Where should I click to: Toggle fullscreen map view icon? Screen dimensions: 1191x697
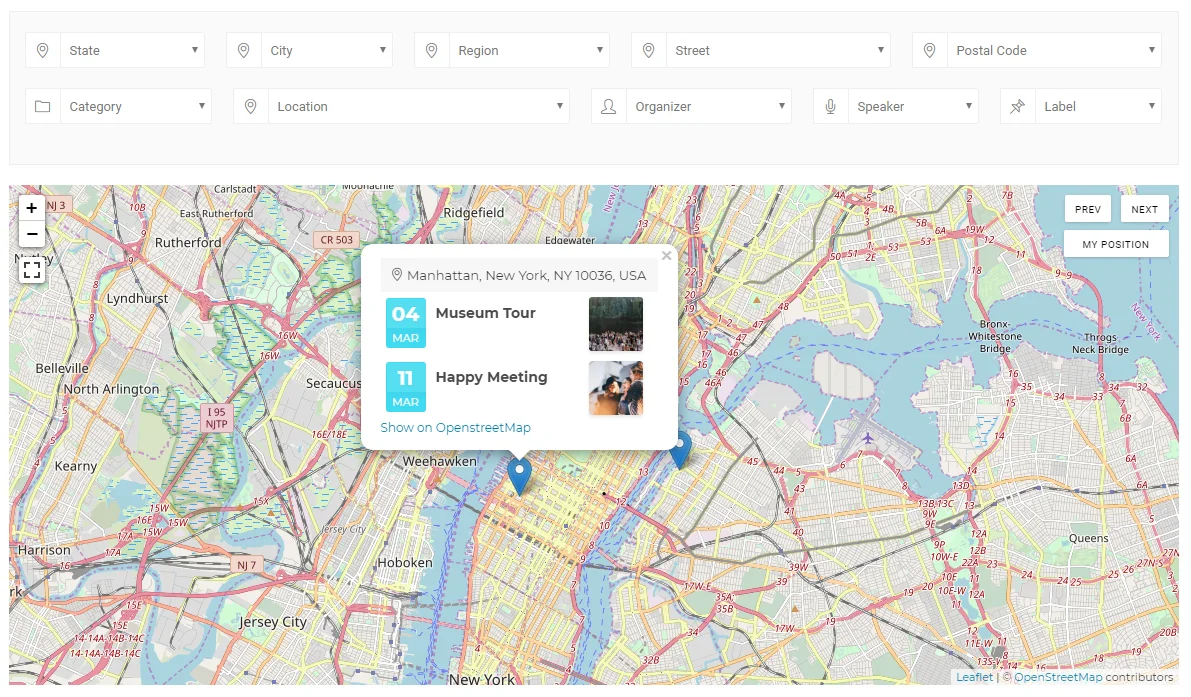[x=32, y=269]
